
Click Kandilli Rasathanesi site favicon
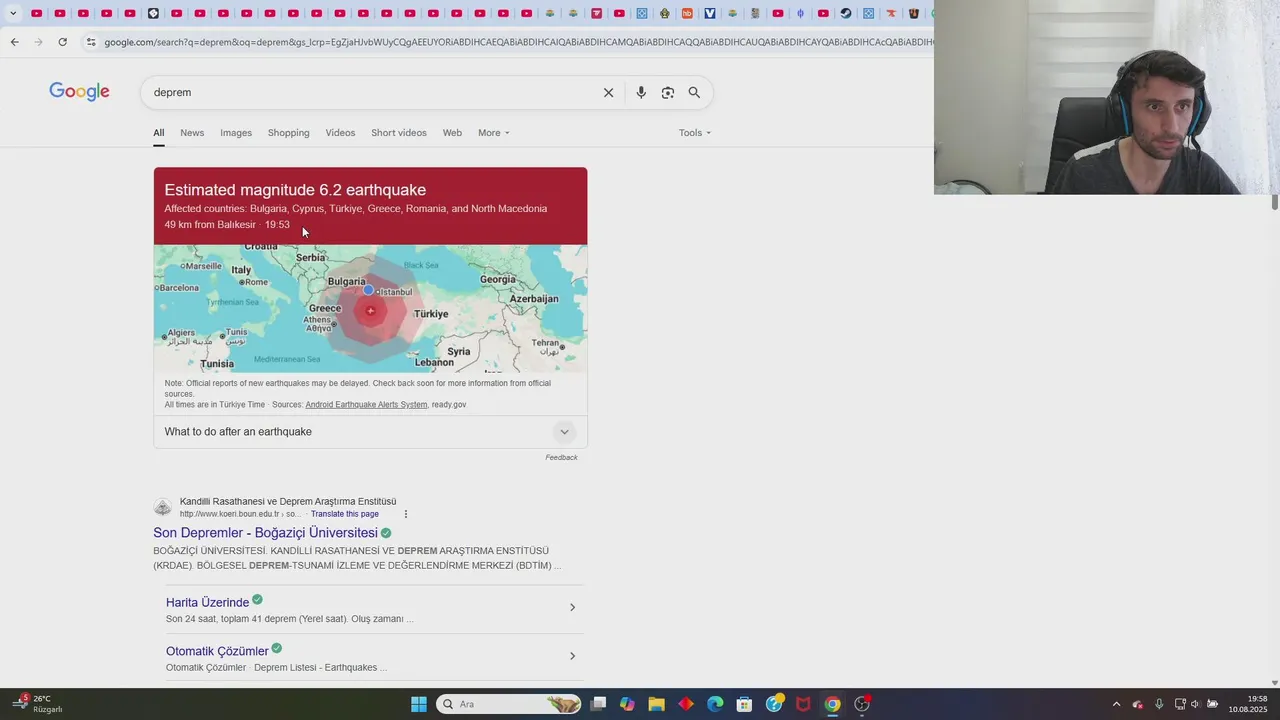162,507
